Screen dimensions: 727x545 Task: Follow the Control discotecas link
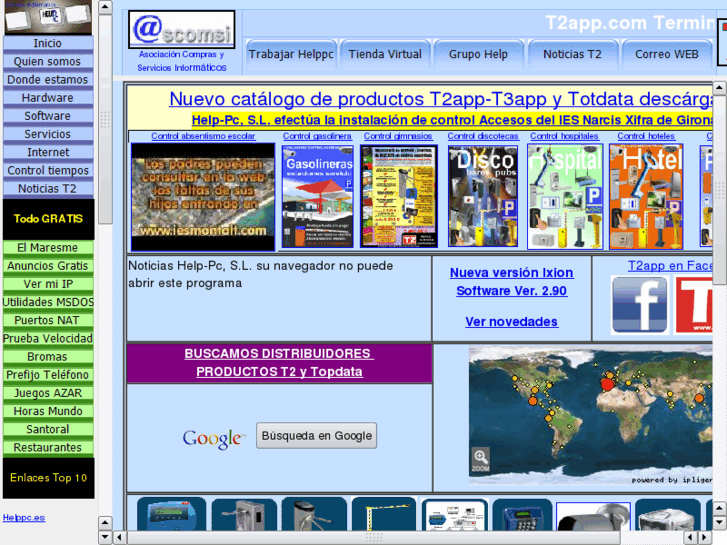[483, 136]
